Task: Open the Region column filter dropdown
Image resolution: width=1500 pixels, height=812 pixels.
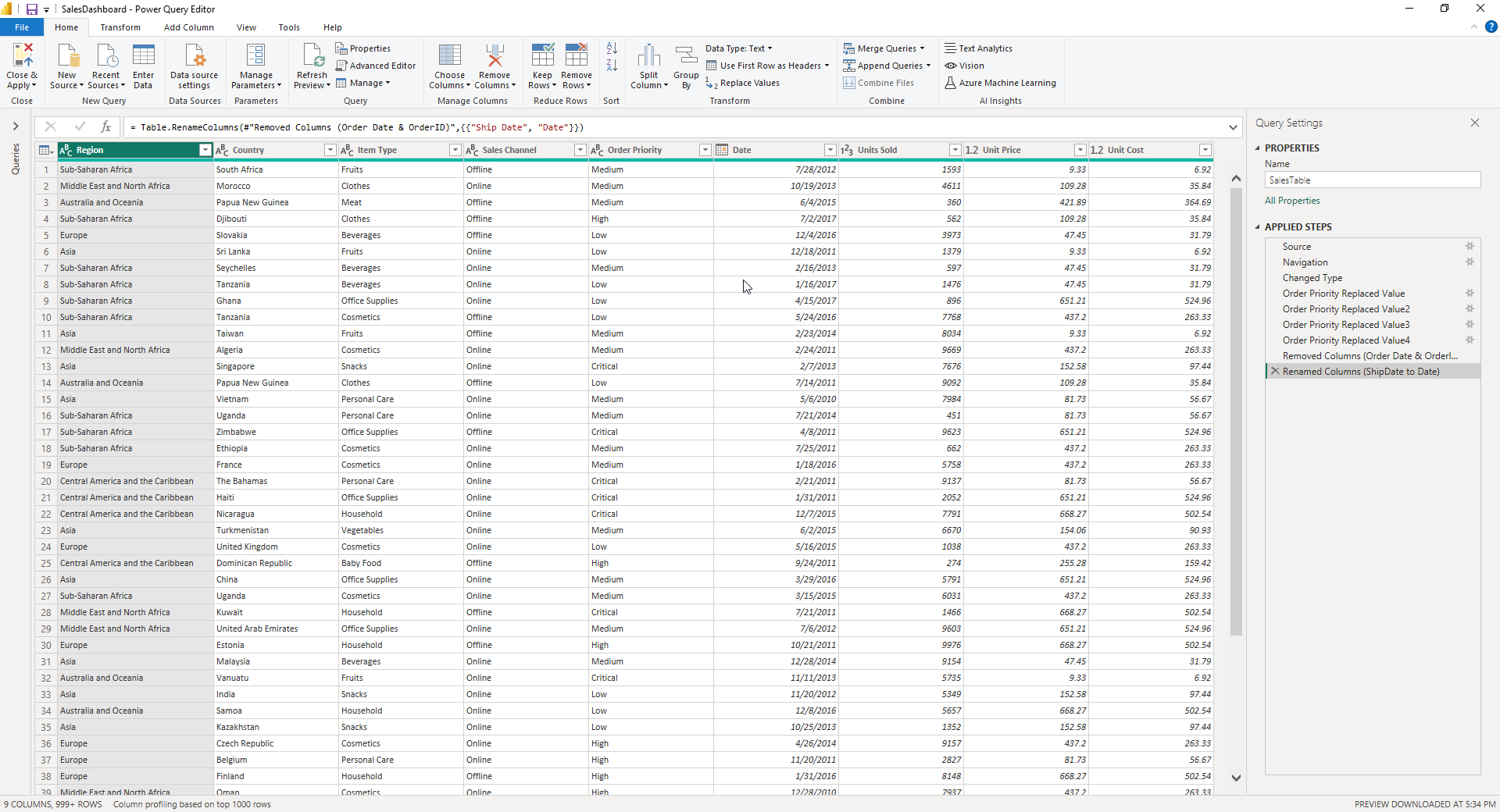Action: [205, 149]
